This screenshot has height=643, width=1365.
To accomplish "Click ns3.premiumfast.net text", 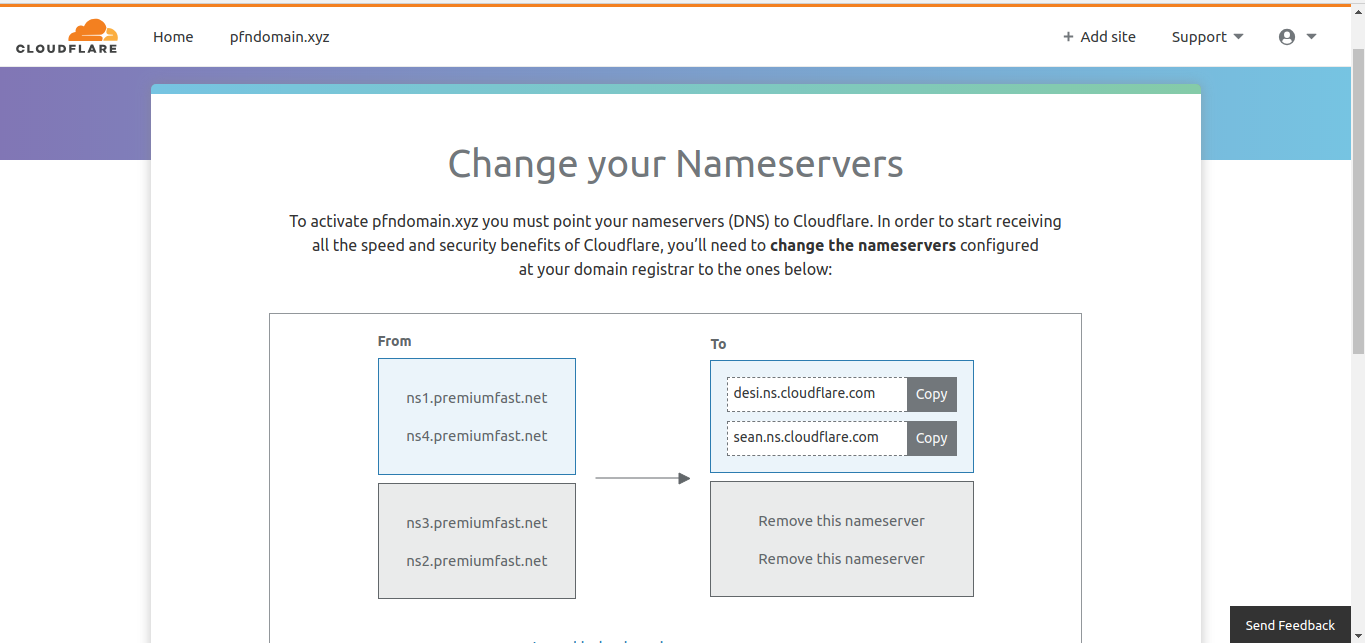I will click(x=477, y=523).
